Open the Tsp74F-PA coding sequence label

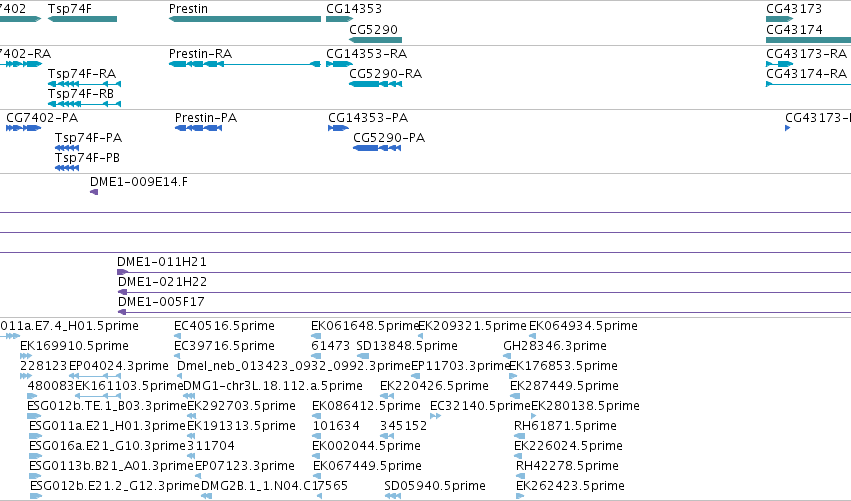88,138
